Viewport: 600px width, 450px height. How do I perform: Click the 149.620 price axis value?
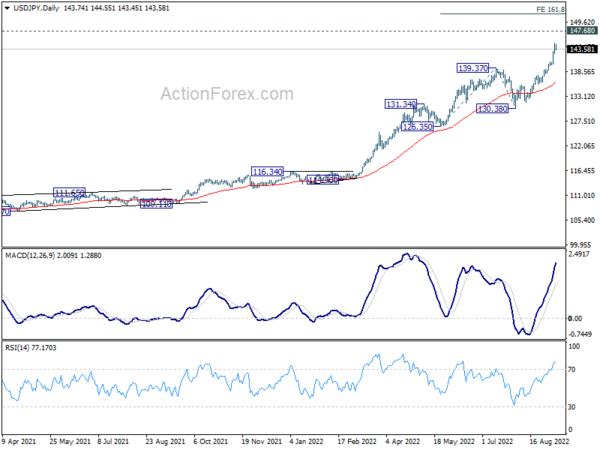click(582, 22)
